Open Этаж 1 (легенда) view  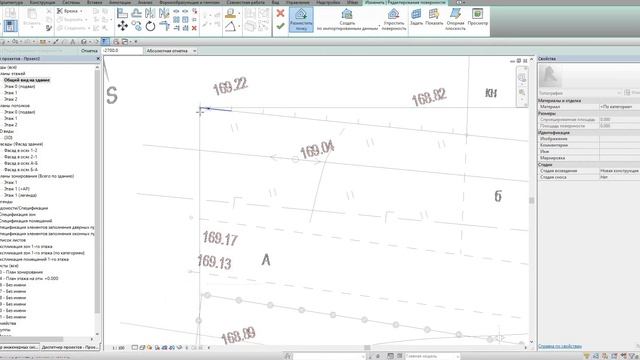point(20,195)
